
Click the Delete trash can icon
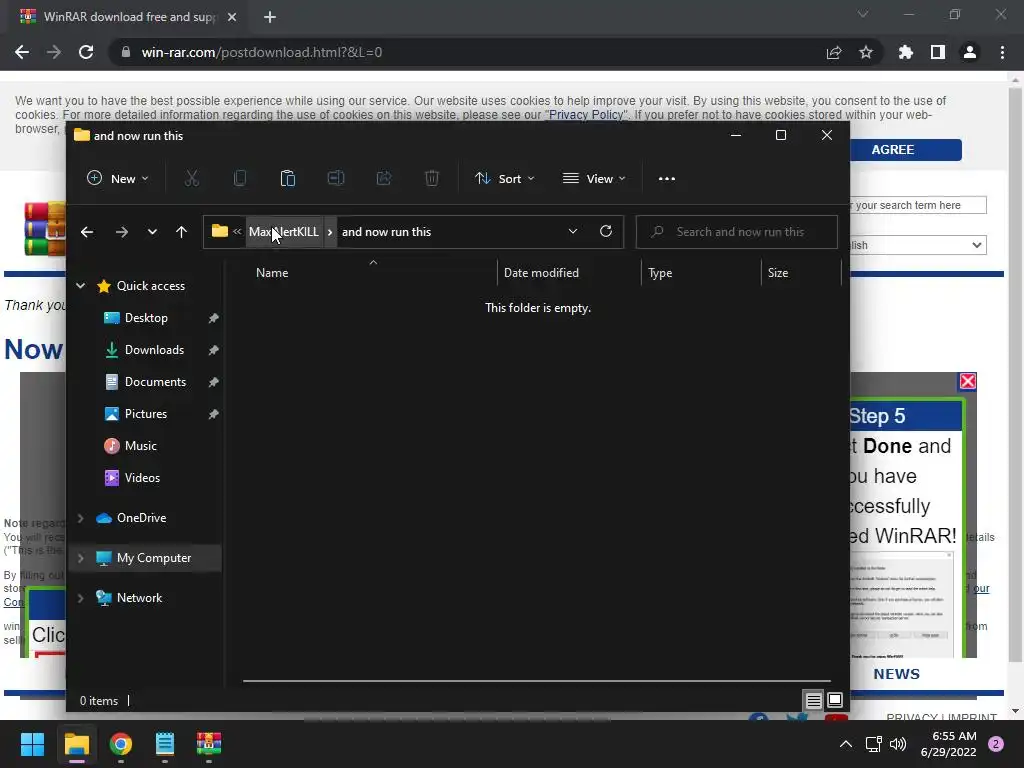click(x=432, y=178)
